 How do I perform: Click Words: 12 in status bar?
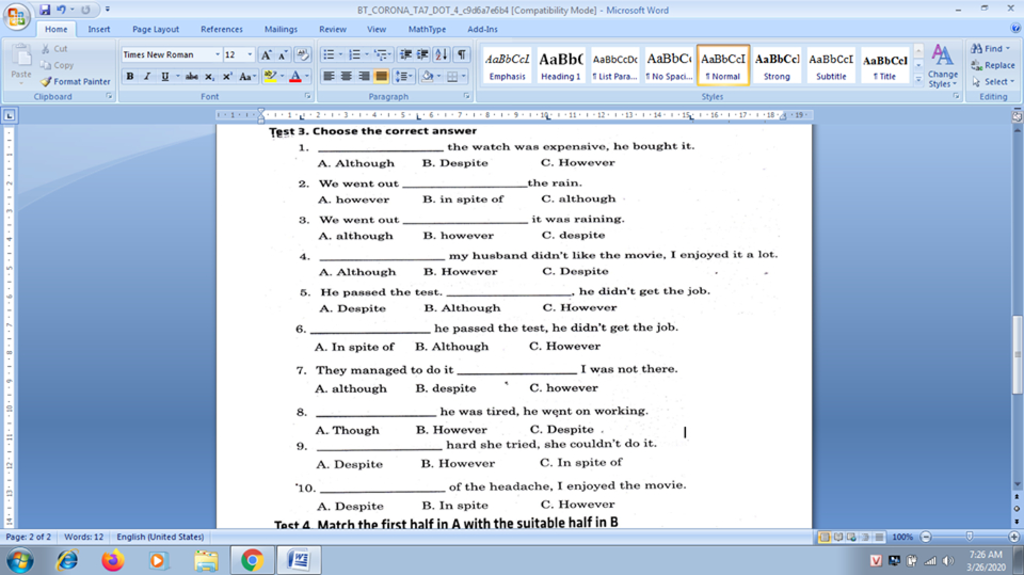[x=84, y=536]
